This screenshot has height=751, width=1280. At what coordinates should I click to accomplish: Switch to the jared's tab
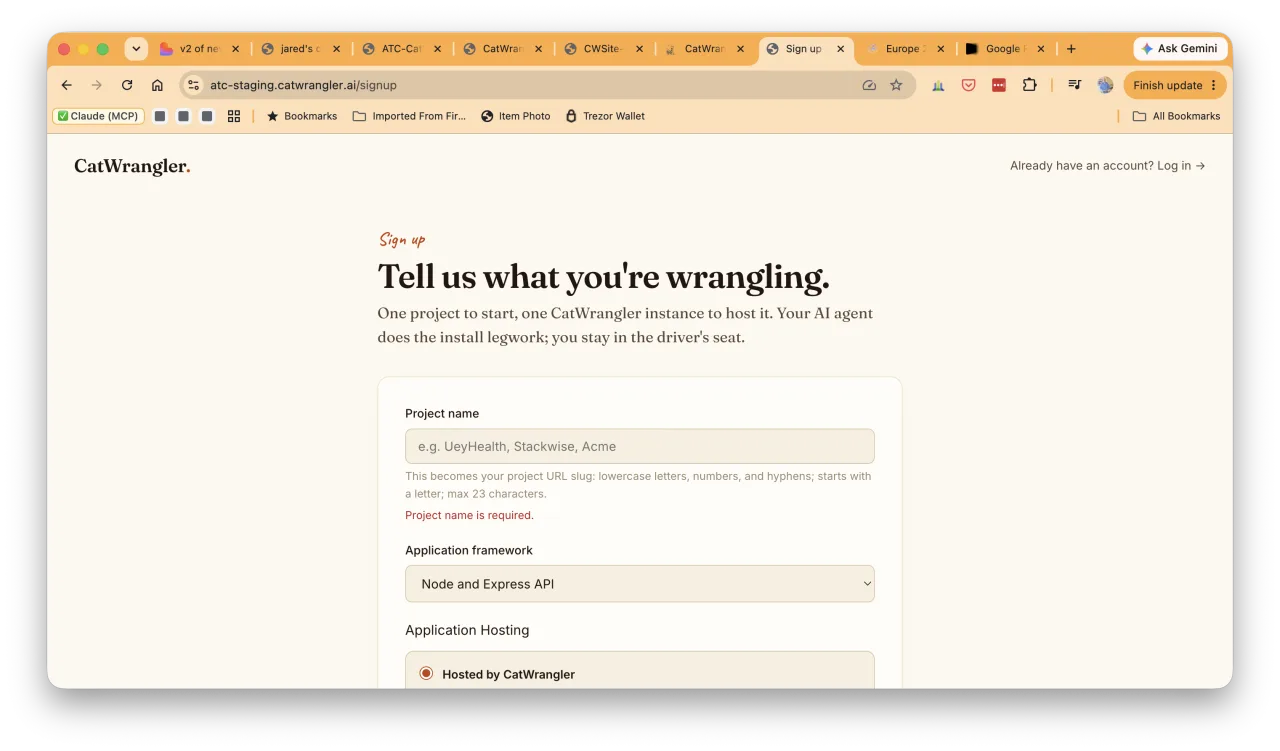[x=300, y=48]
